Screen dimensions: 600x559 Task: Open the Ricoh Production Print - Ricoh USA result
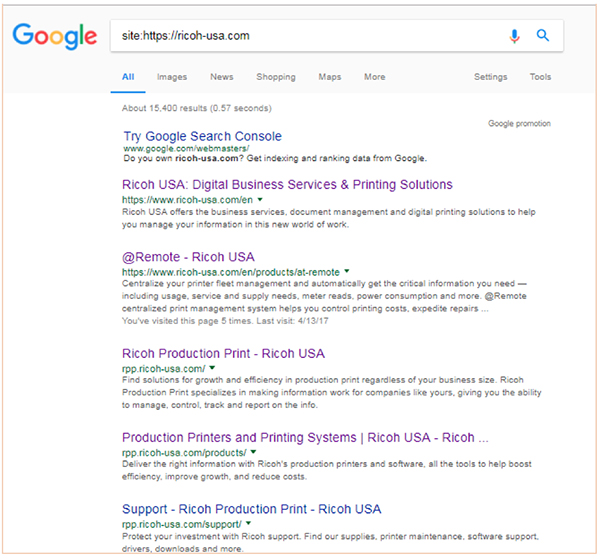[x=223, y=354]
